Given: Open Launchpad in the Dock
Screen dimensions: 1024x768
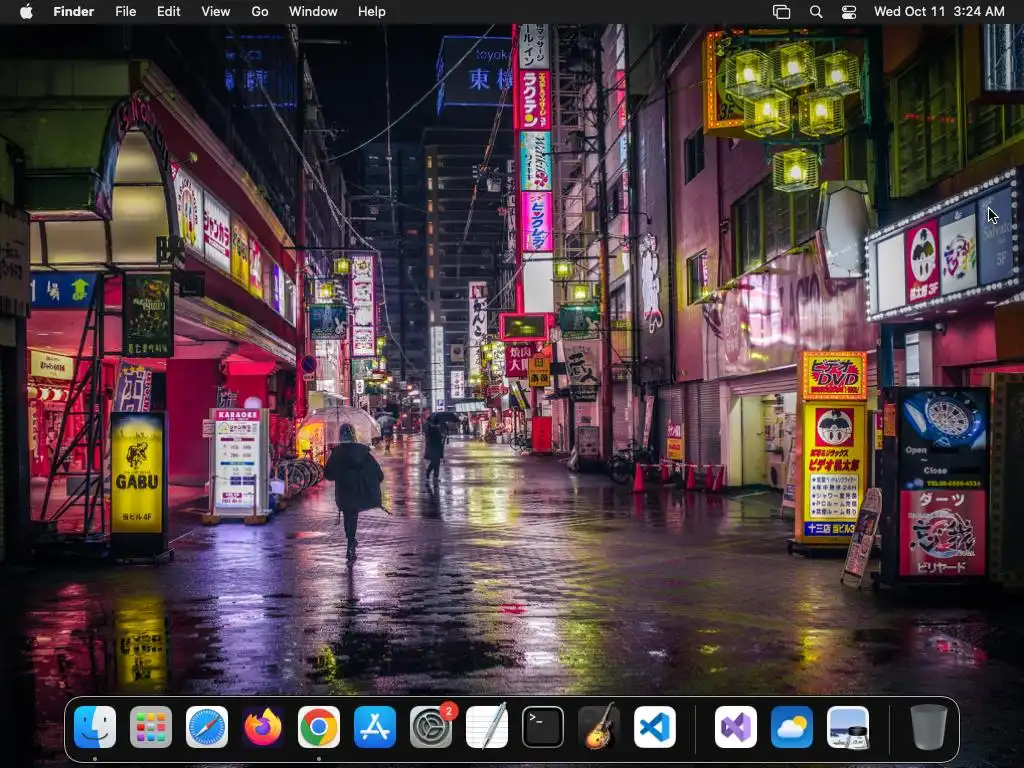Looking at the screenshot, I should 151,727.
